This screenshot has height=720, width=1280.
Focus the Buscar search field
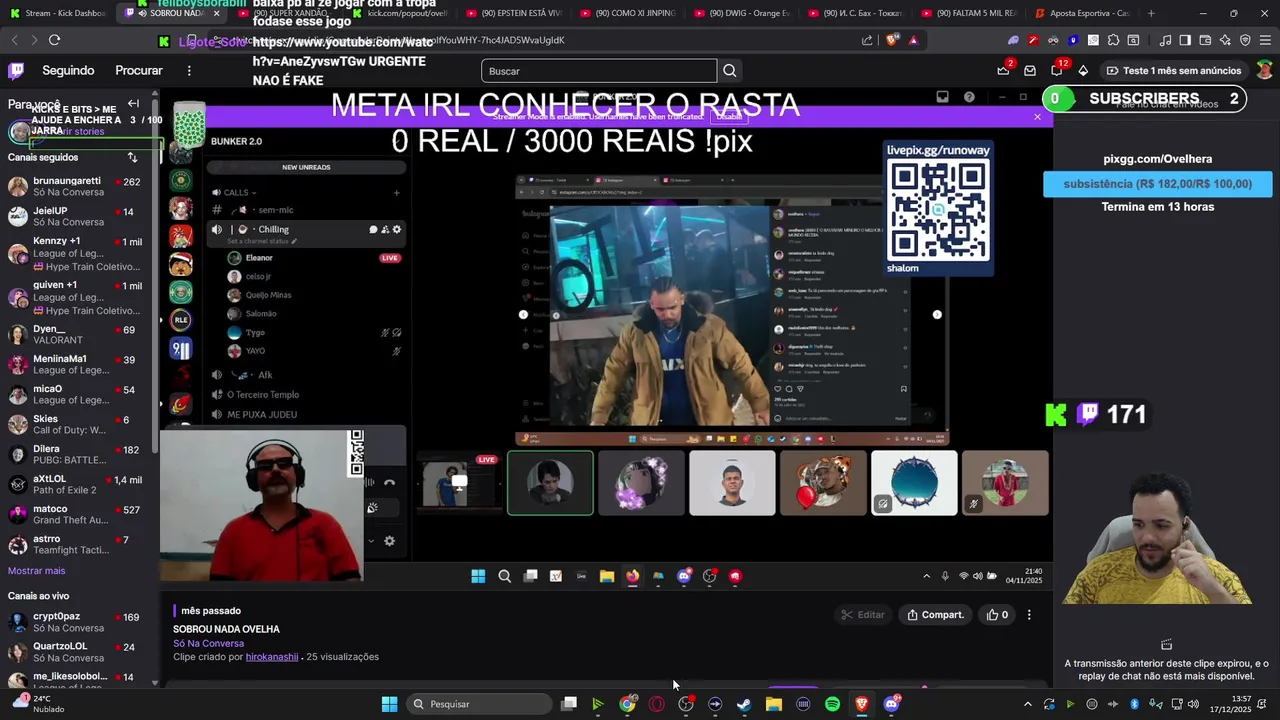click(x=599, y=71)
